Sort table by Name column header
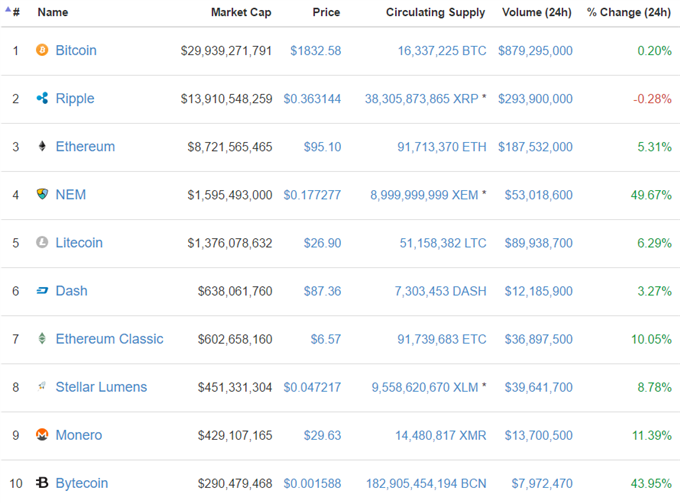680x503 pixels. pyautogui.click(x=52, y=12)
